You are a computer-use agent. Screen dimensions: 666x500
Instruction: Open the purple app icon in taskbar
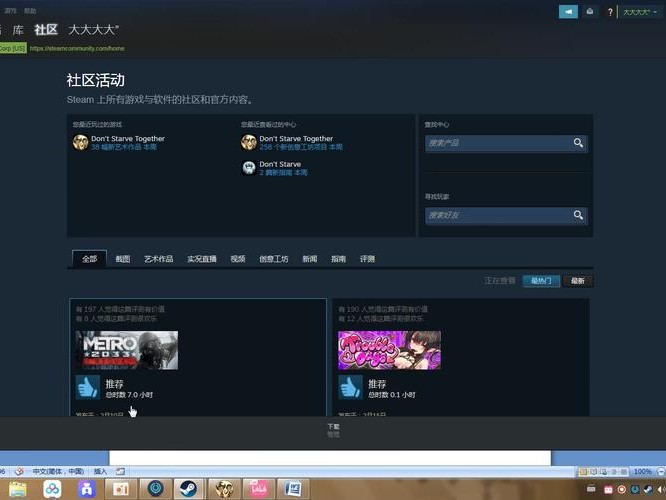(x=87, y=489)
